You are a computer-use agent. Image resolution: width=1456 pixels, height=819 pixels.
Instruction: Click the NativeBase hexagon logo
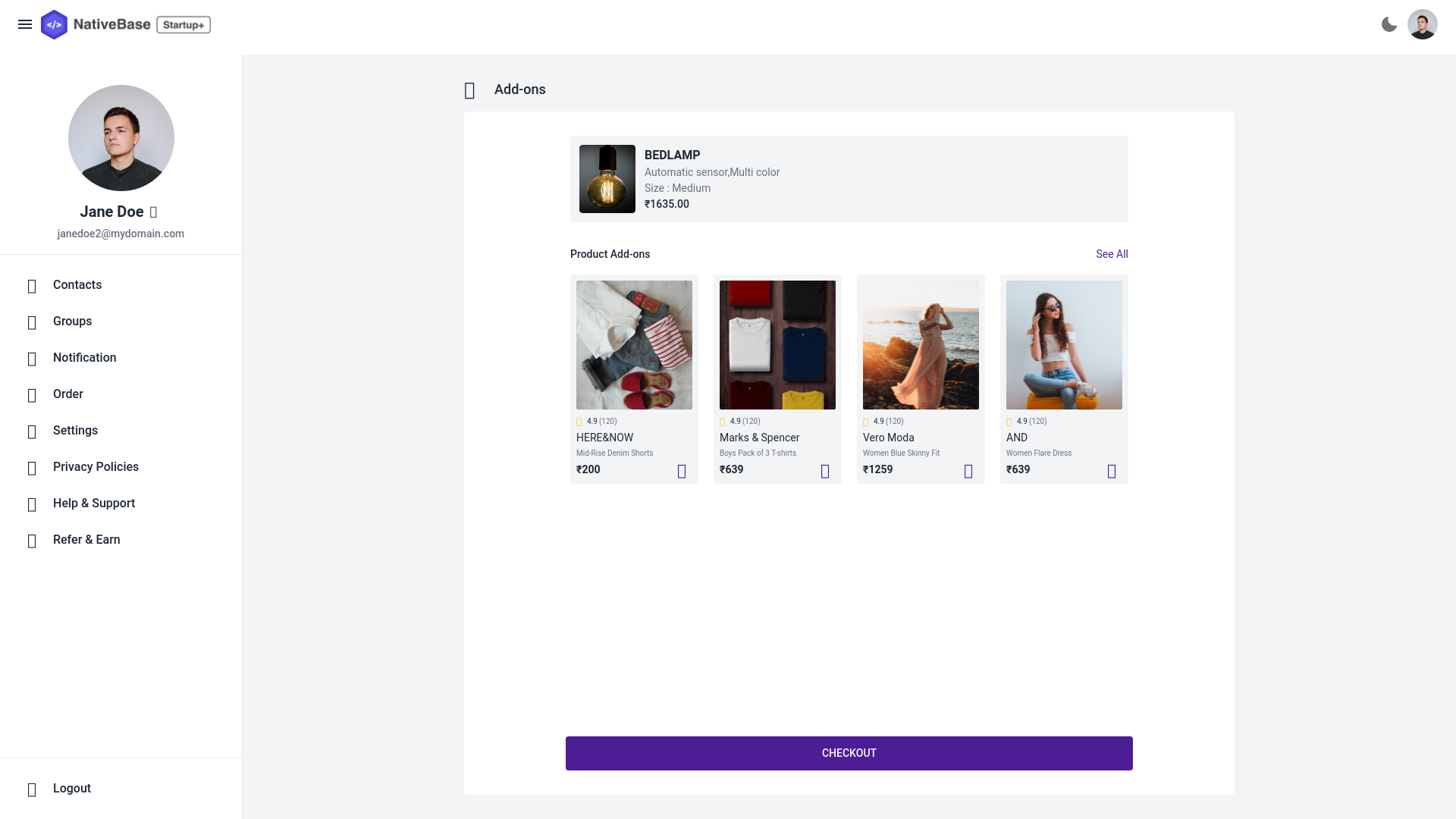[54, 24]
